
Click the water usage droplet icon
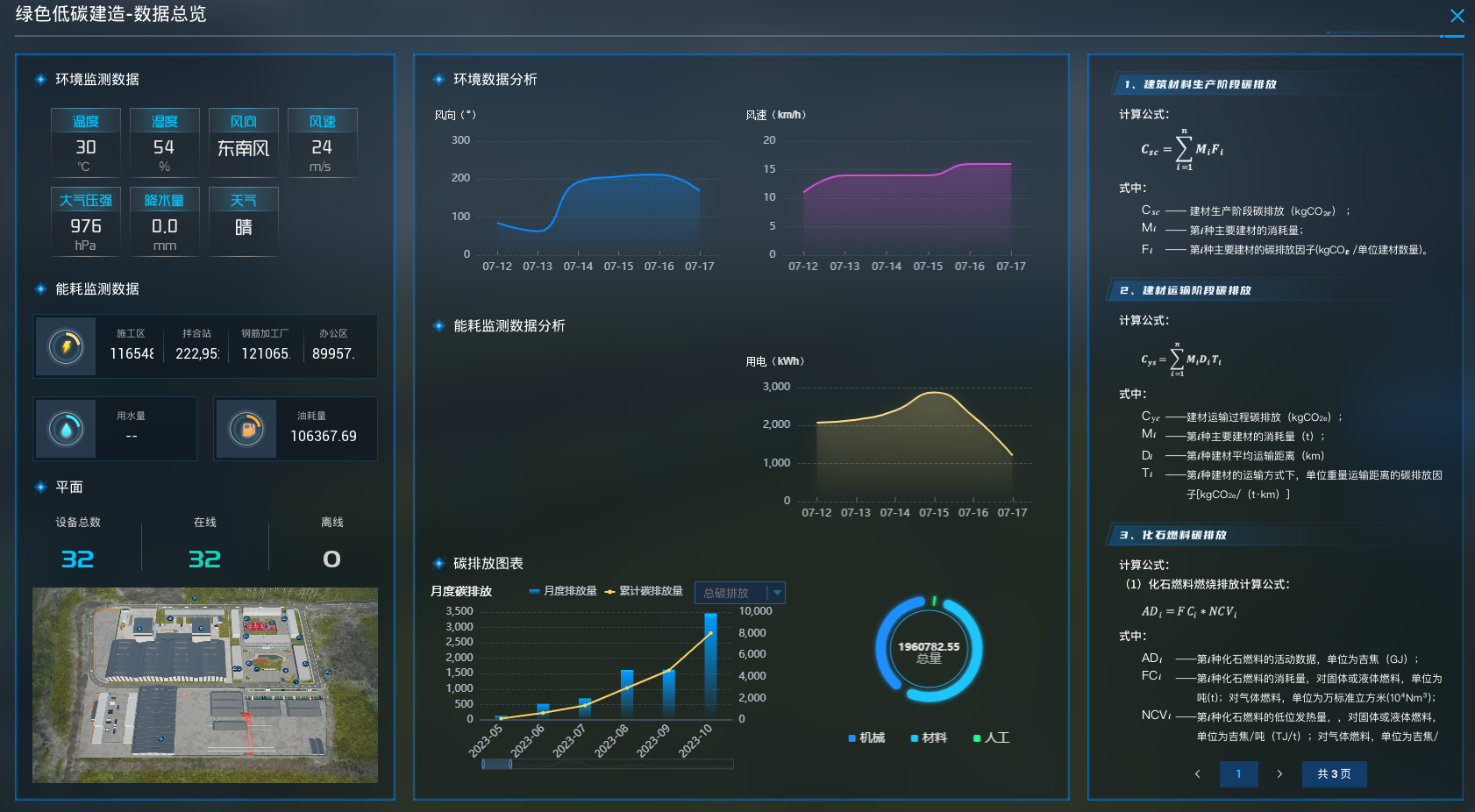point(66,429)
